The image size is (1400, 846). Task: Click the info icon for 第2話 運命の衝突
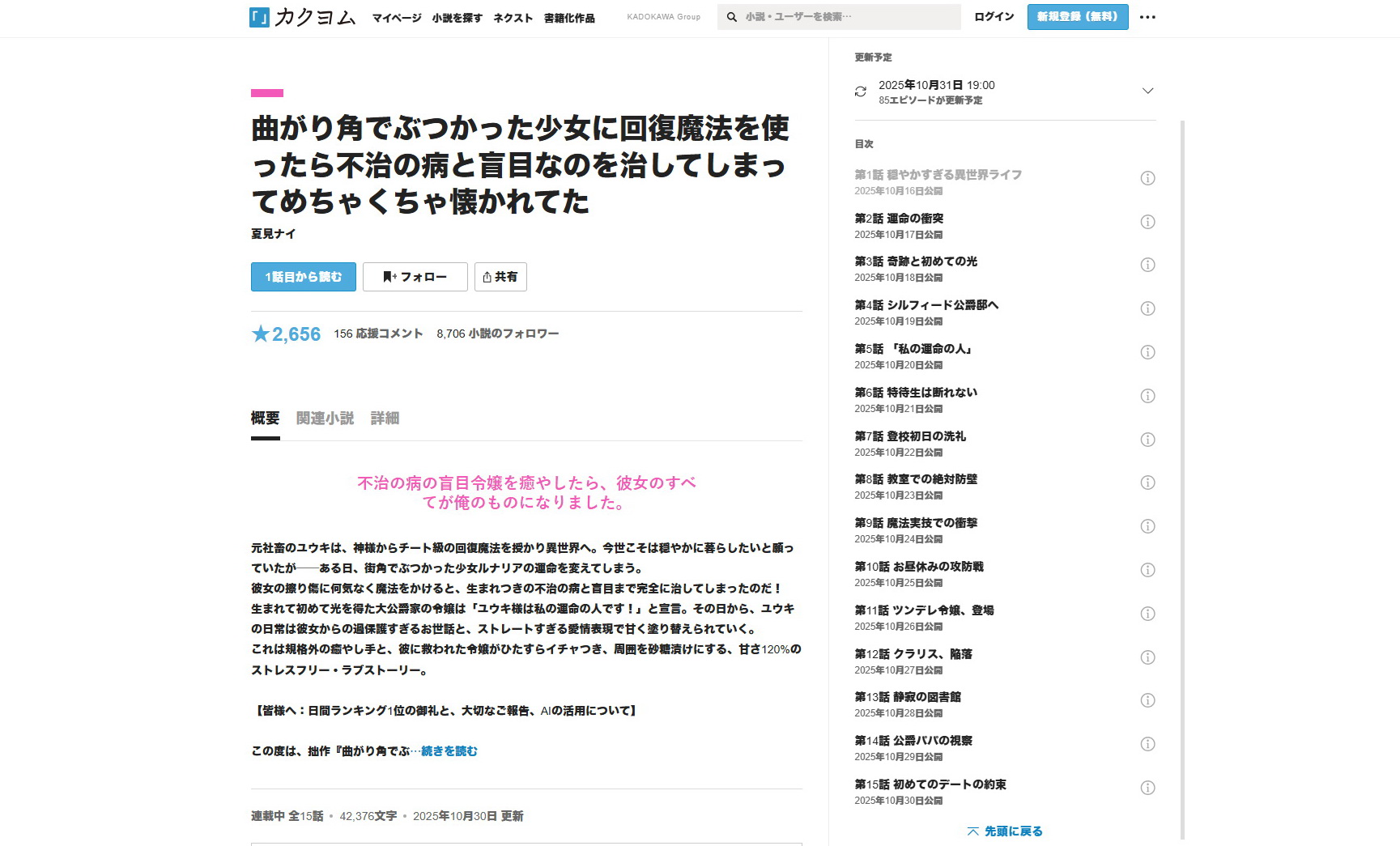(x=1147, y=222)
